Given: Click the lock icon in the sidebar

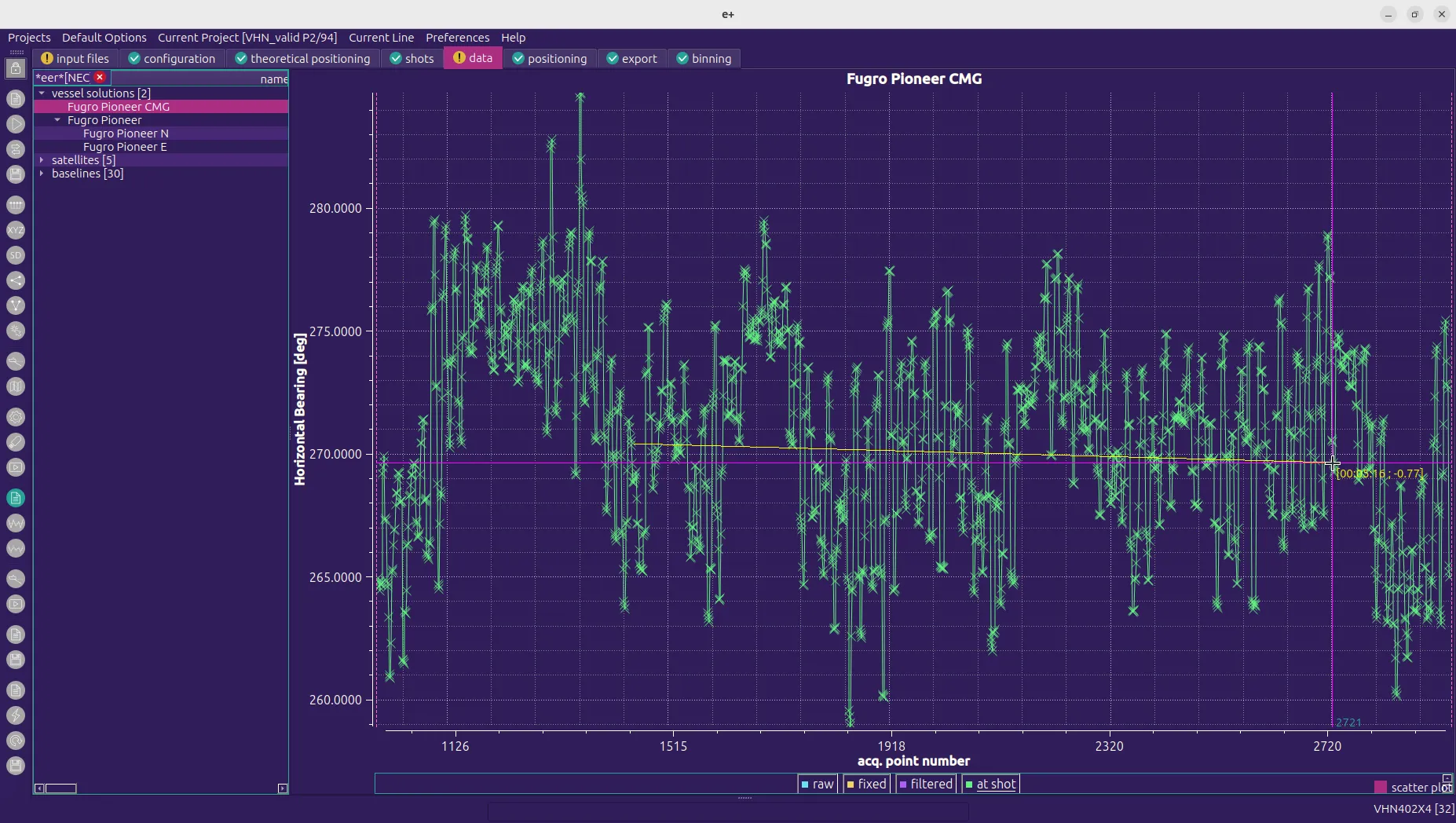Looking at the screenshot, I should pos(16,69).
